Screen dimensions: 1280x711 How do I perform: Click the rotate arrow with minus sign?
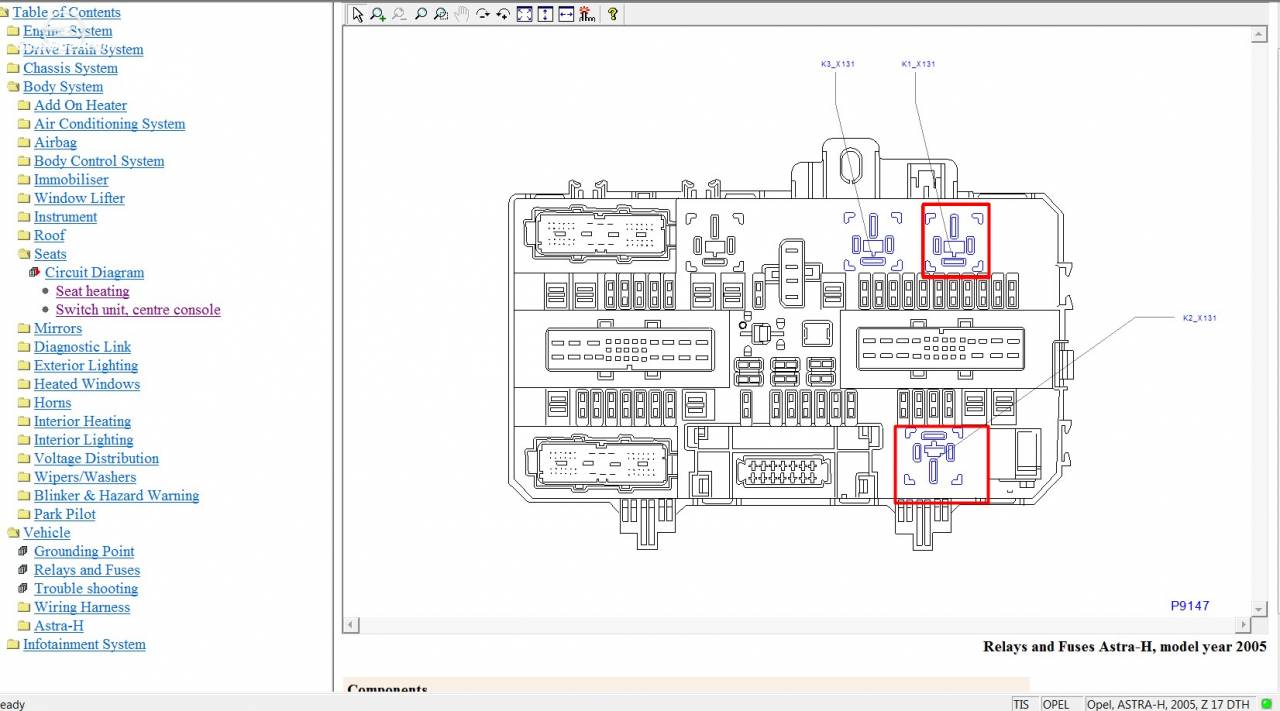click(x=483, y=14)
